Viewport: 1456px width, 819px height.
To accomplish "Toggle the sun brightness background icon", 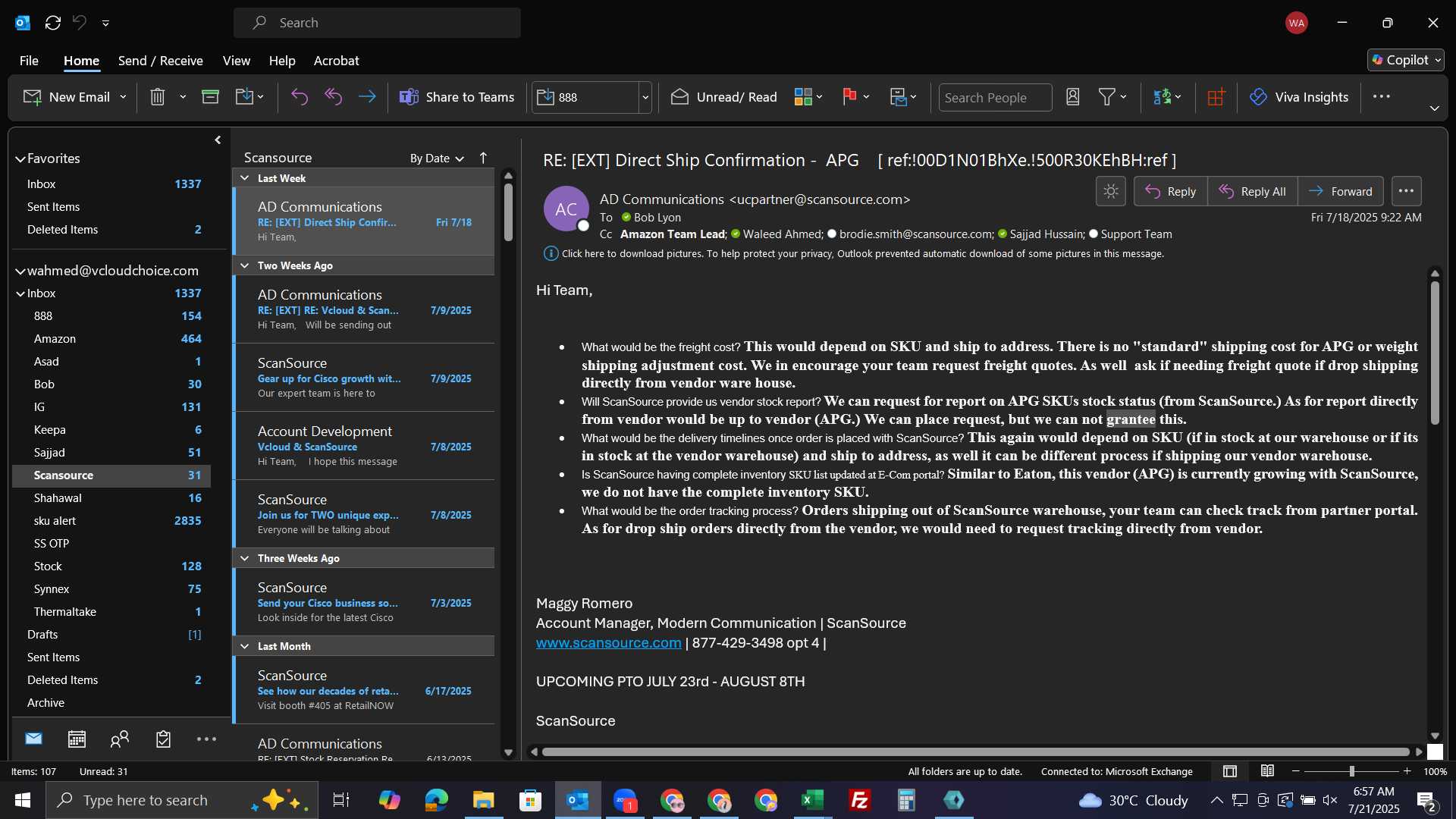I will 1110,191.
